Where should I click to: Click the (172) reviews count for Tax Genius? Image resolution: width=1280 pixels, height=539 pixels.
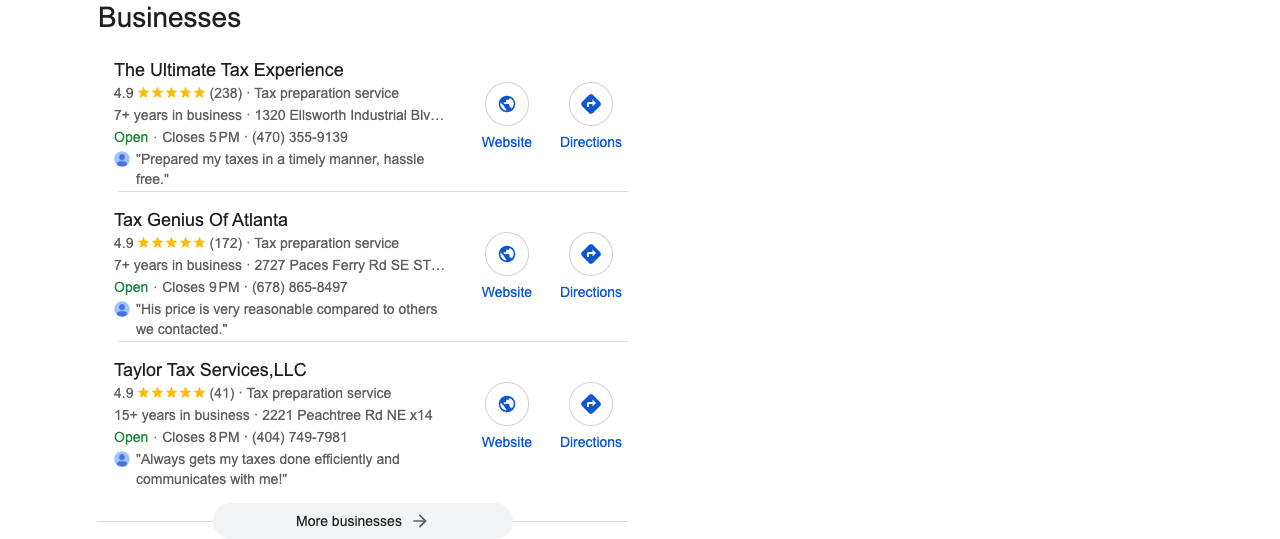point(226,243)
